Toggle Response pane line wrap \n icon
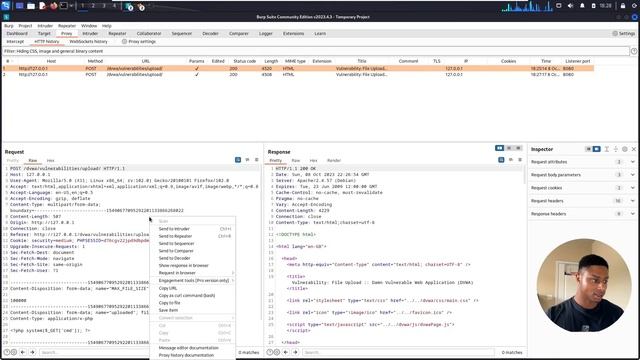The width and height of the screenshot is (640, 360). 511,160
